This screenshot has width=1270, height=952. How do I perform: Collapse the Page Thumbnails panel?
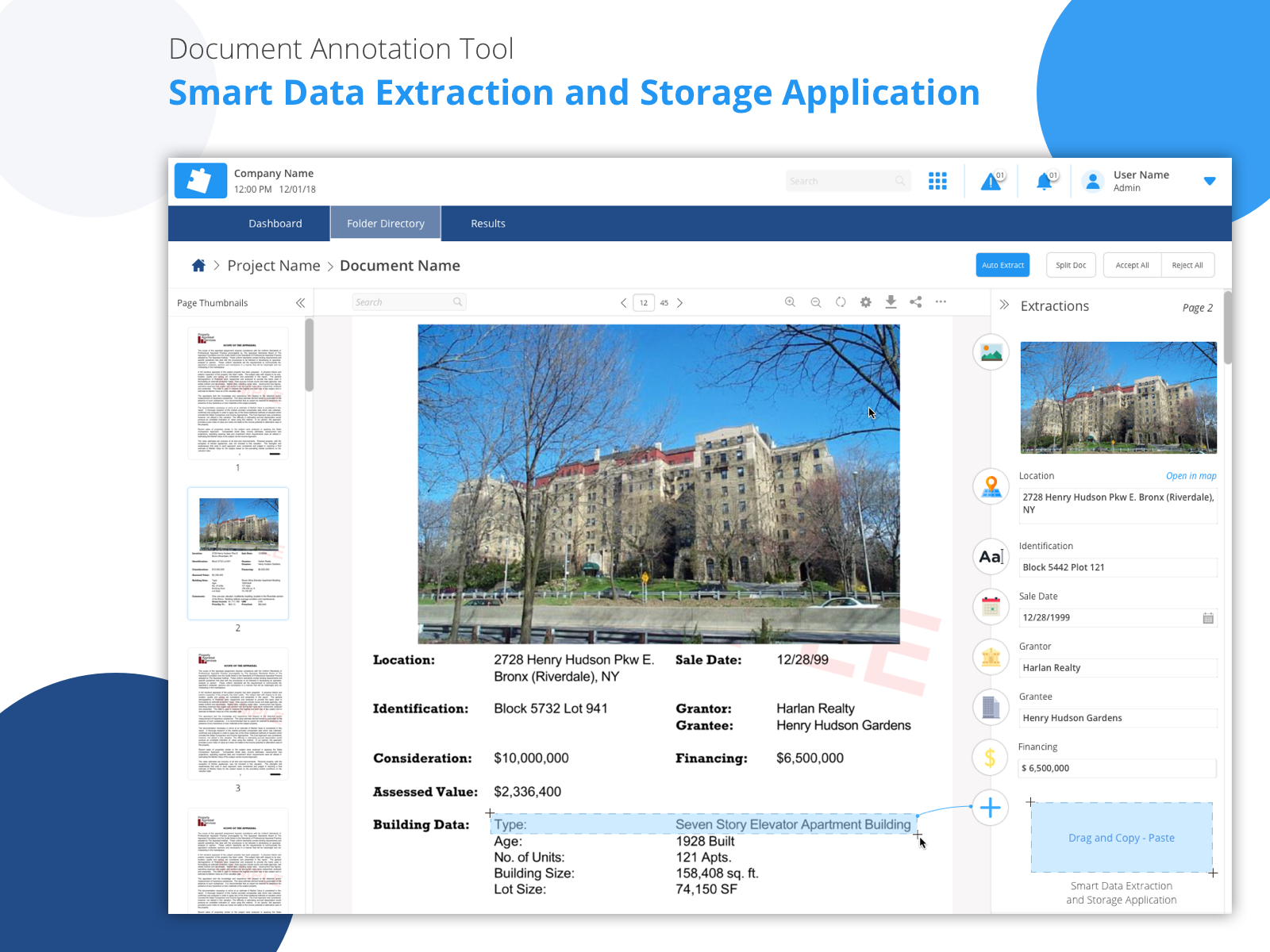[300, 303]
